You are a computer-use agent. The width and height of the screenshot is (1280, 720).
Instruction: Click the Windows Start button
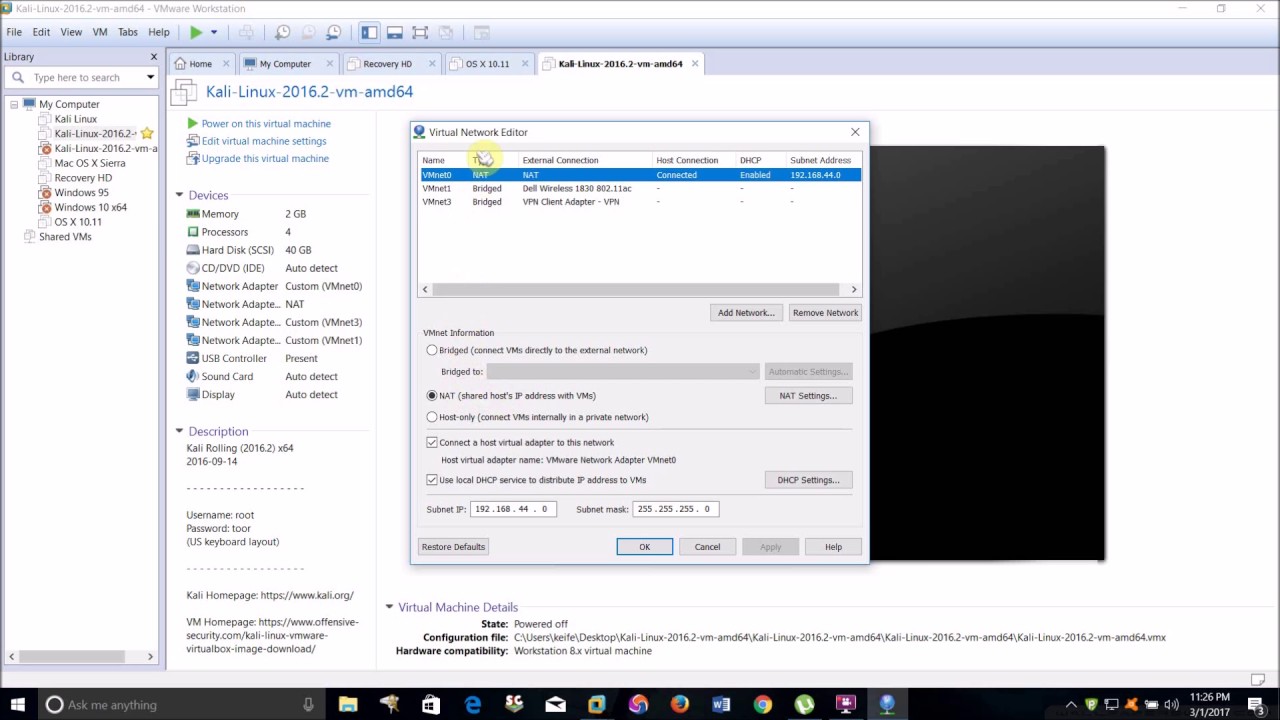click(x=17, y=705)
